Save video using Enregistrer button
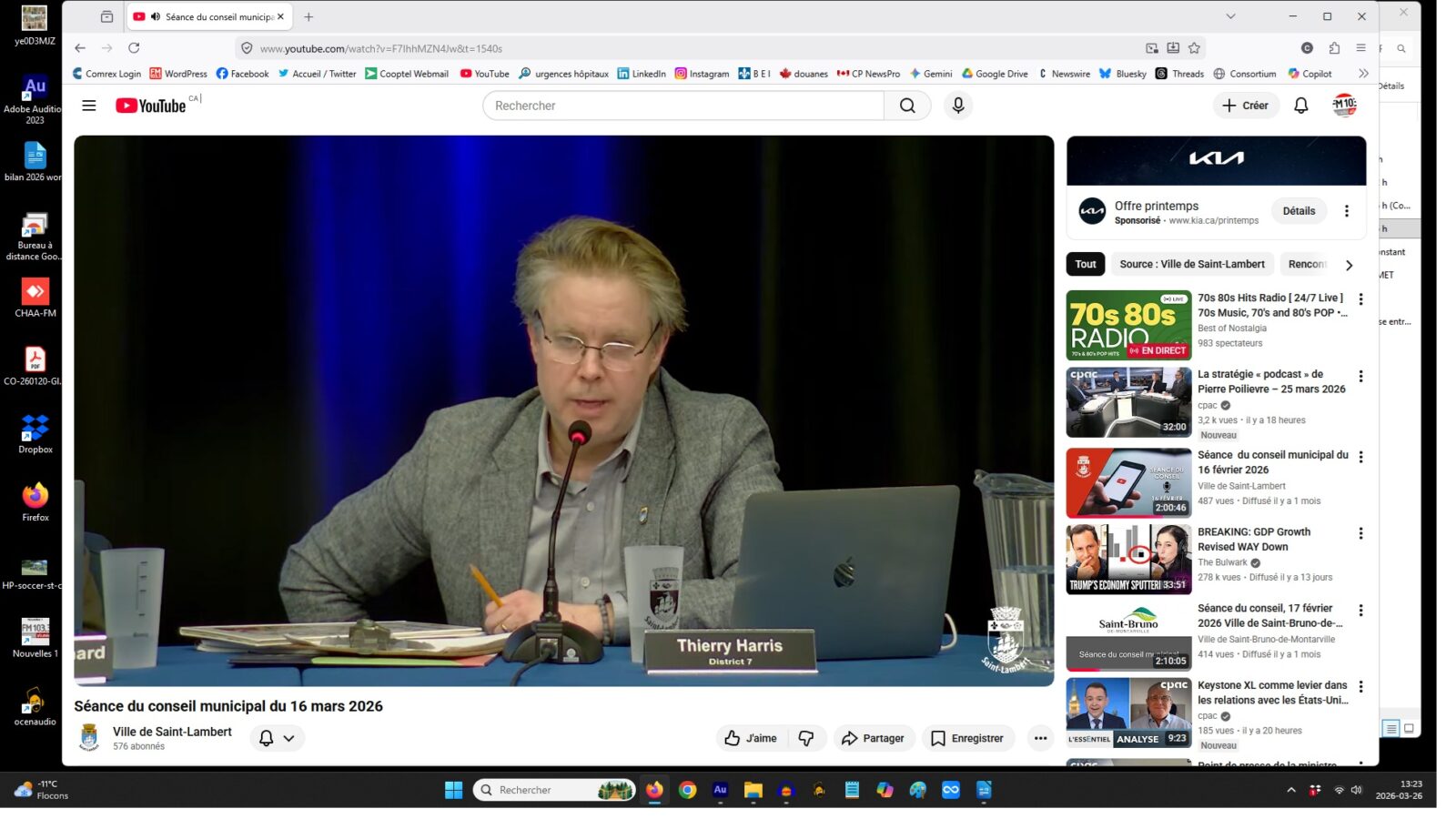Screen dimensions: 1456x819 click(x=966, y=738)
